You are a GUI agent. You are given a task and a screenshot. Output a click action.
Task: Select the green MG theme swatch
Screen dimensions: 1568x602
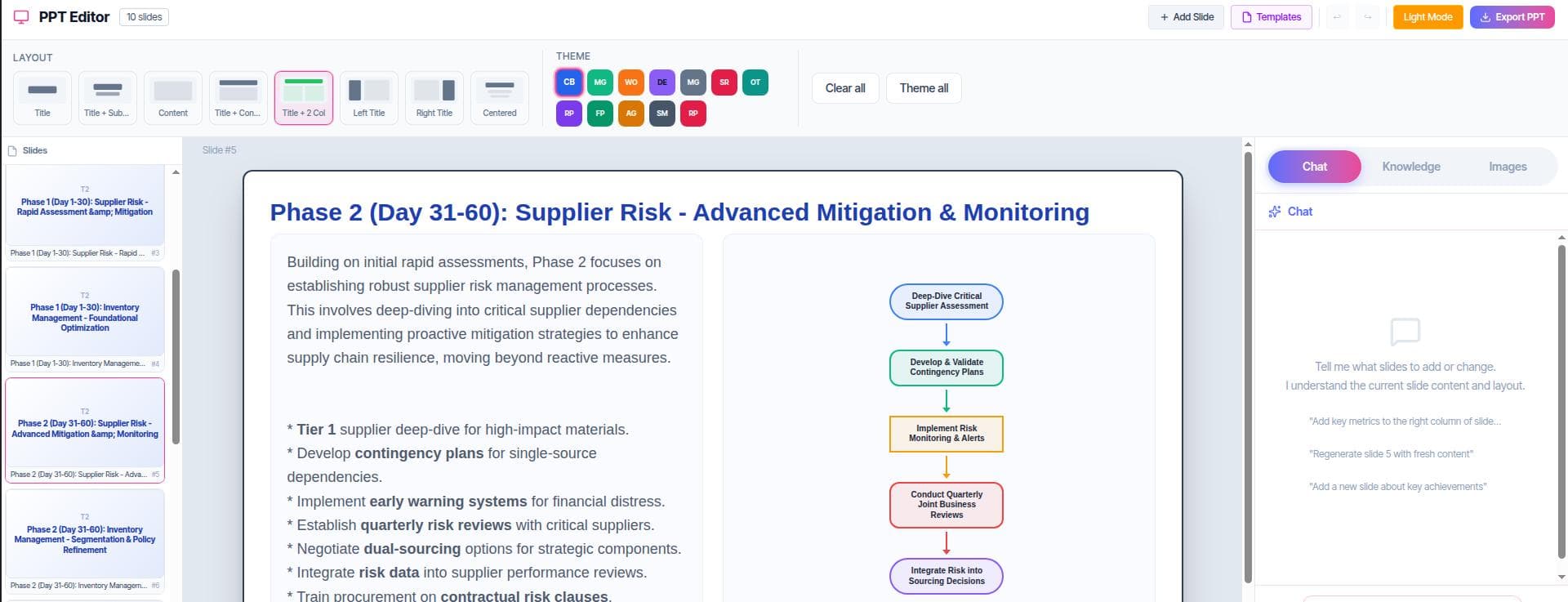point(600,82)
